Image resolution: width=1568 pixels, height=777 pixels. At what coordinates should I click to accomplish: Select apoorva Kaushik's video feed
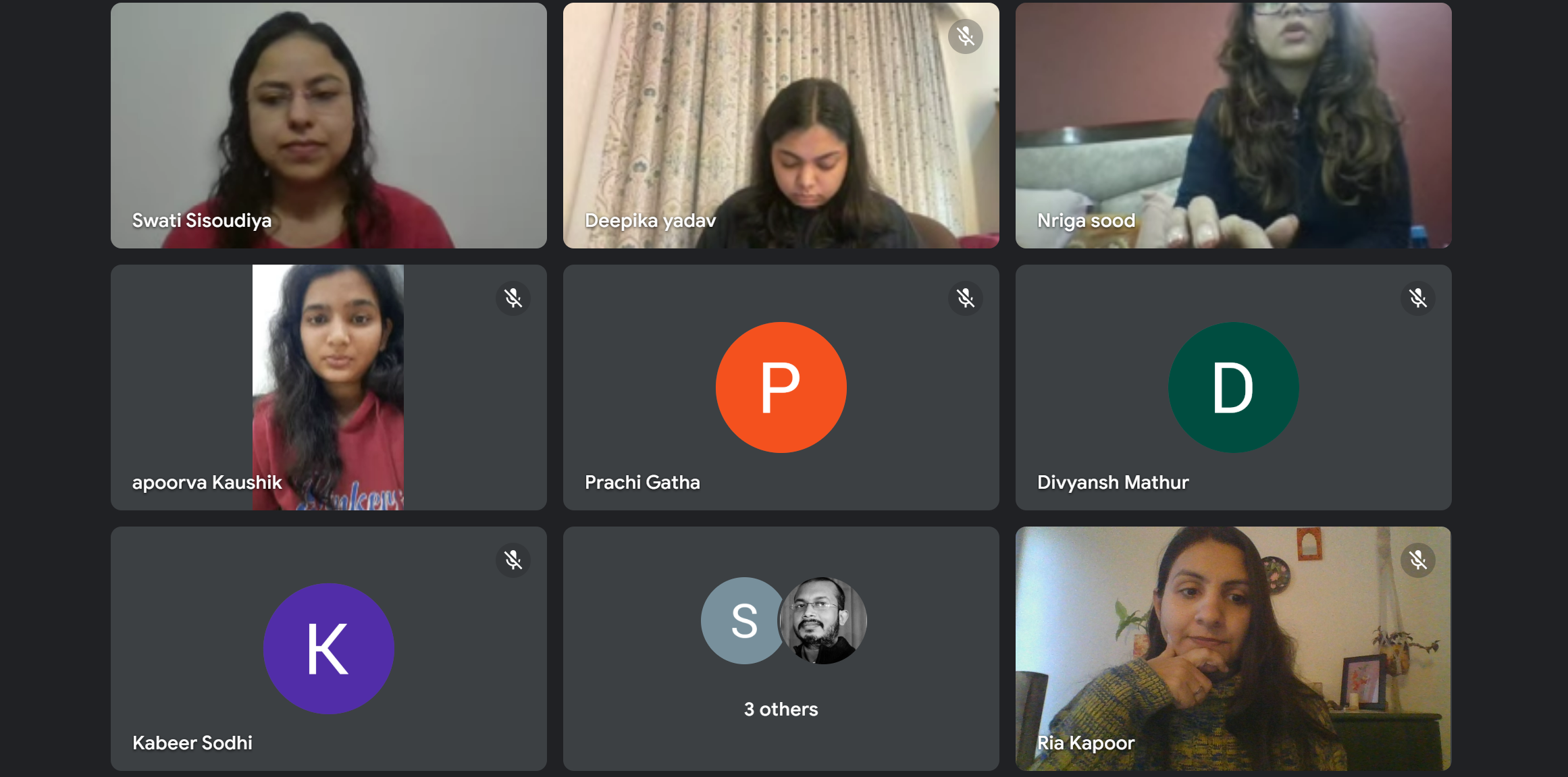coord(328,387)
